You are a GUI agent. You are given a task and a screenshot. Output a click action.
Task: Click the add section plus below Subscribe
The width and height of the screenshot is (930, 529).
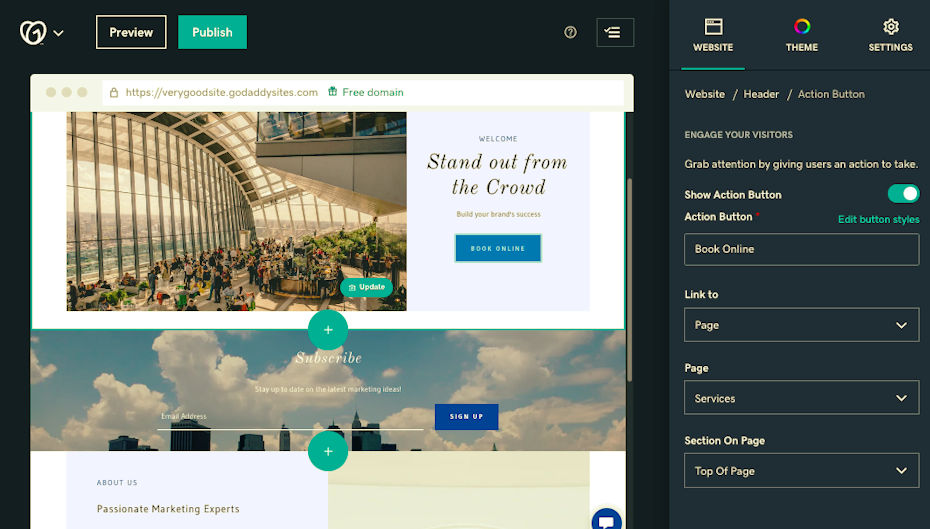click(x=328, y=451)
